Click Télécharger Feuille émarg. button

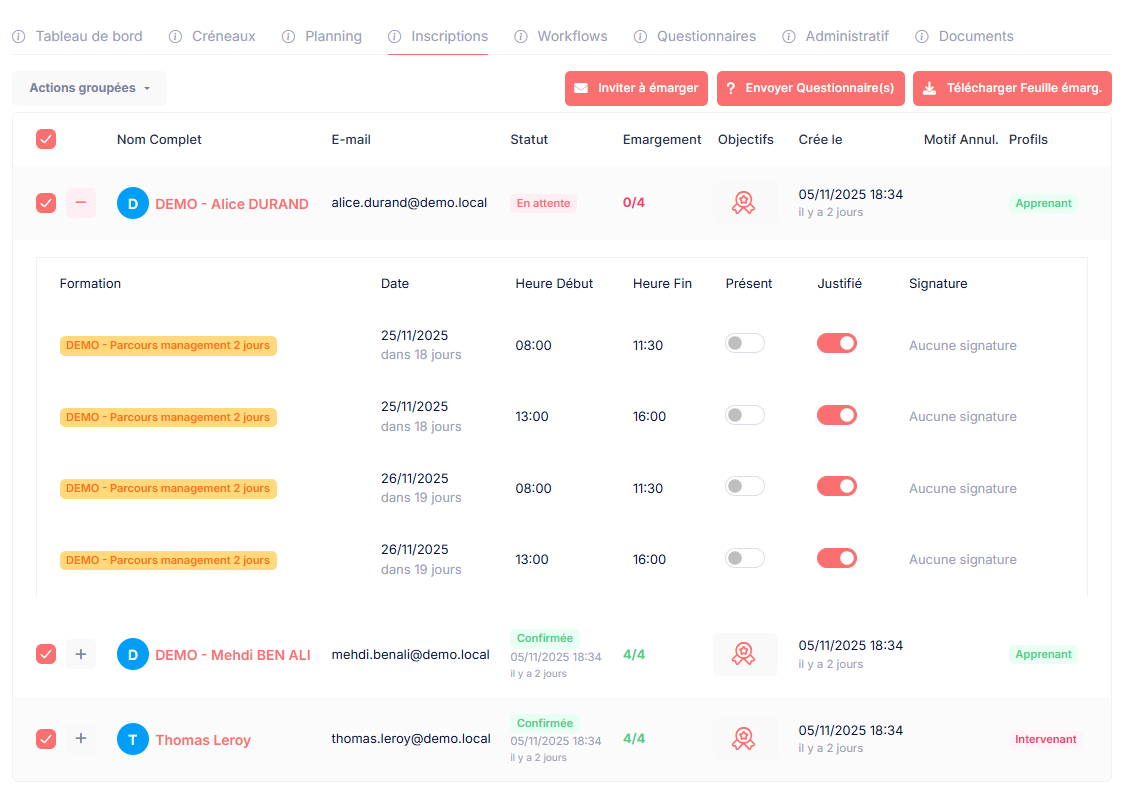[x=1012, y=88]
